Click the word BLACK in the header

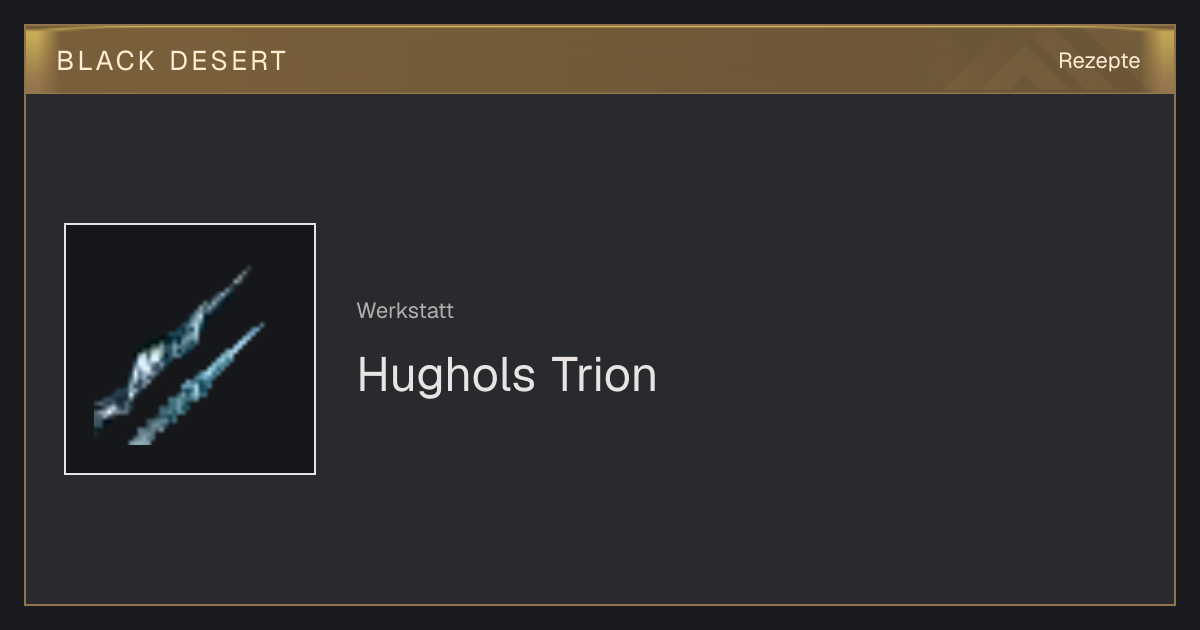click(x=106, y=61)
